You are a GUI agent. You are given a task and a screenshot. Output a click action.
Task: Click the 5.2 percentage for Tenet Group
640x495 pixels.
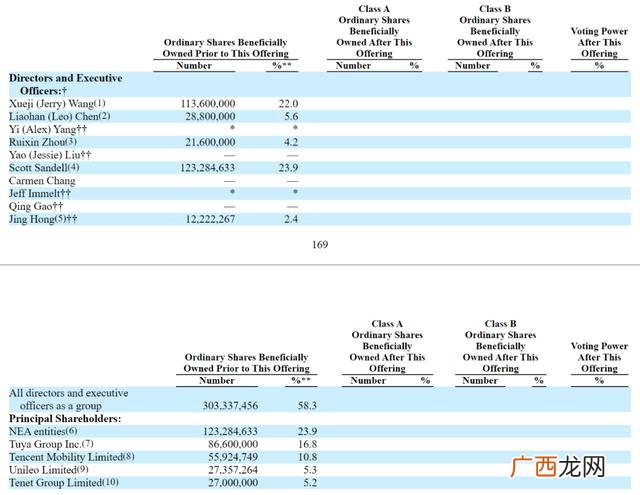(x=310, y=483)
